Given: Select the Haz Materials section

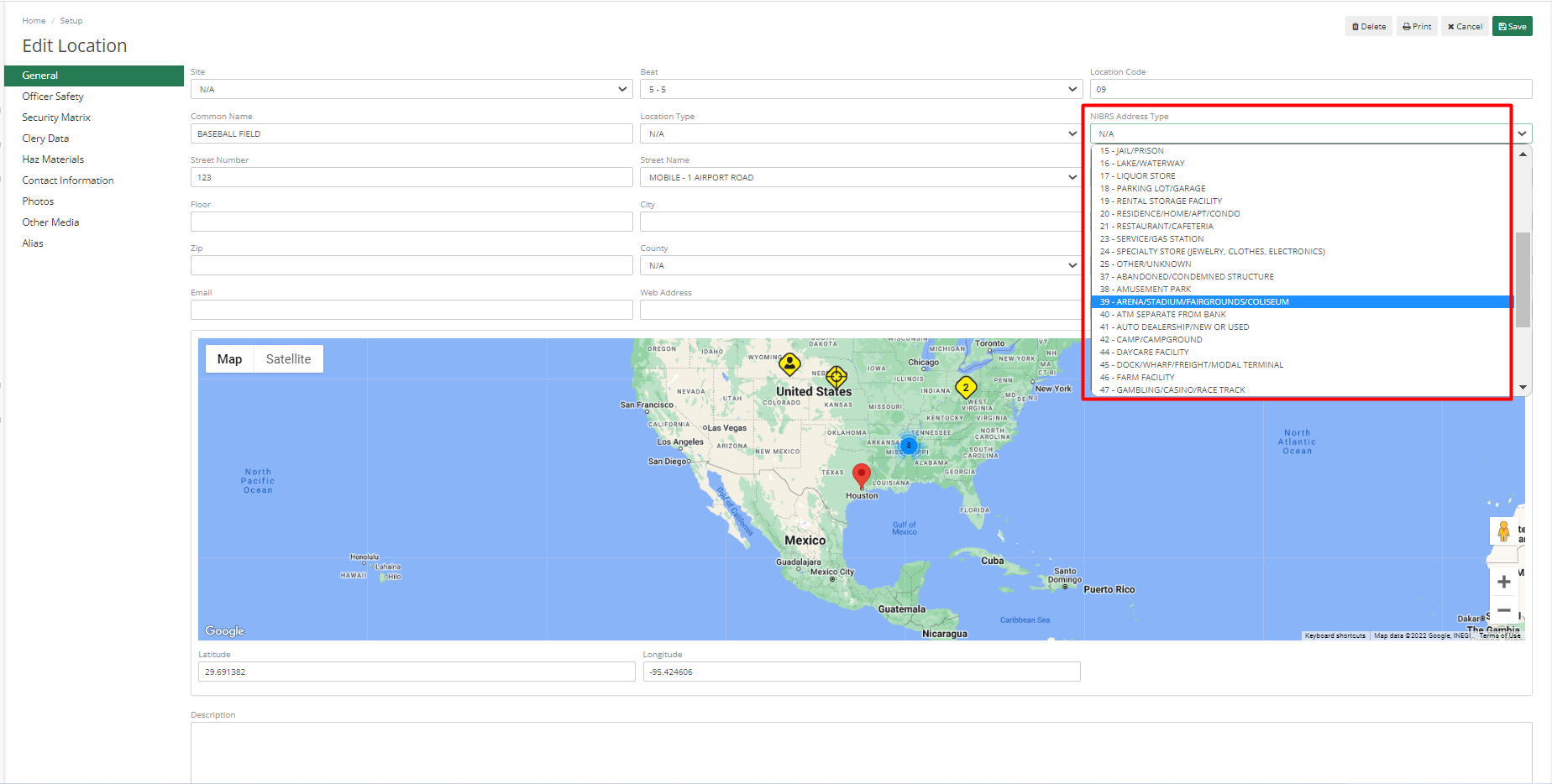Looking at the screenshot, I should point(53,159).
